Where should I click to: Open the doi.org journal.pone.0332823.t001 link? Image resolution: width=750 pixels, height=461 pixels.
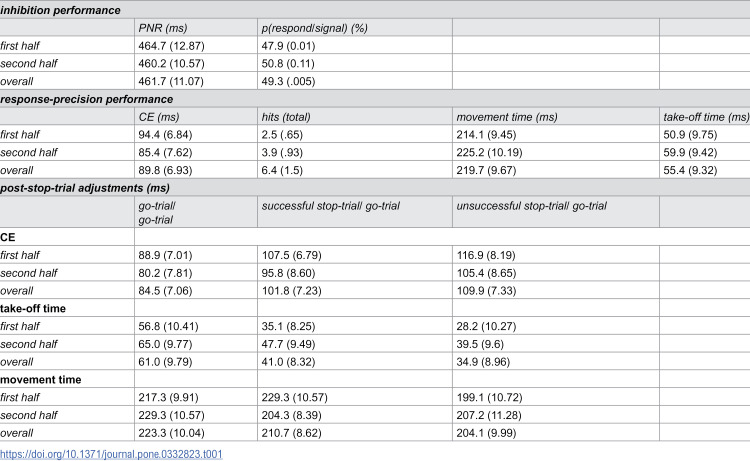pos(111,454)
